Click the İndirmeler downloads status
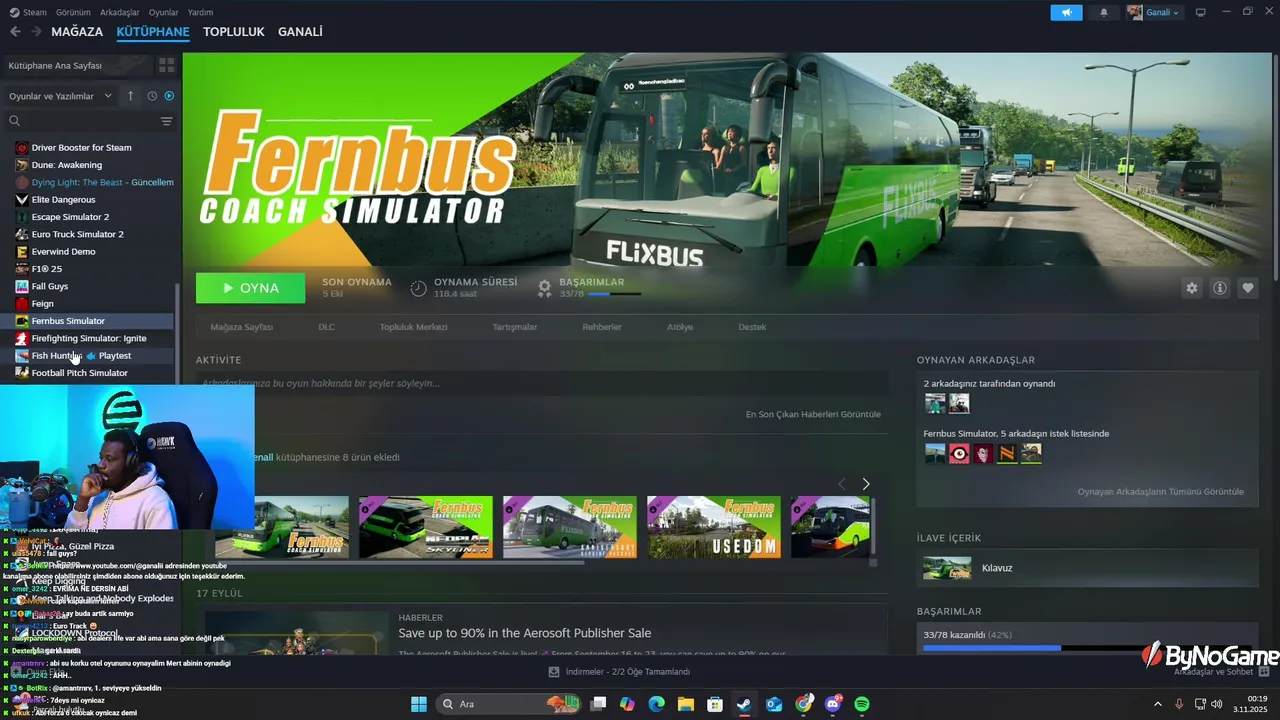The image size is (1280, 720). [620, 672]
